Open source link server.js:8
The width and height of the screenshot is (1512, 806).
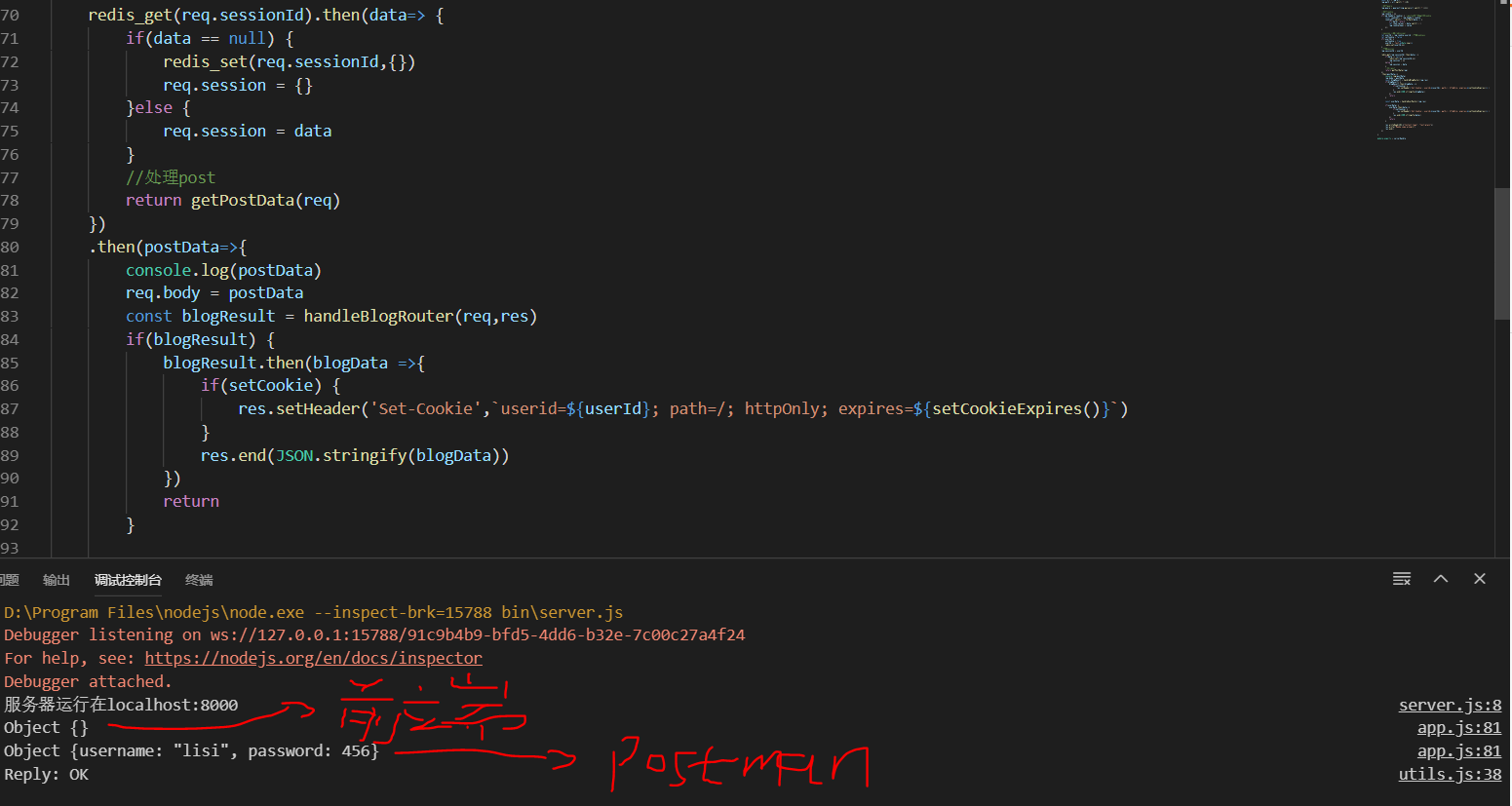point(1450,705)
